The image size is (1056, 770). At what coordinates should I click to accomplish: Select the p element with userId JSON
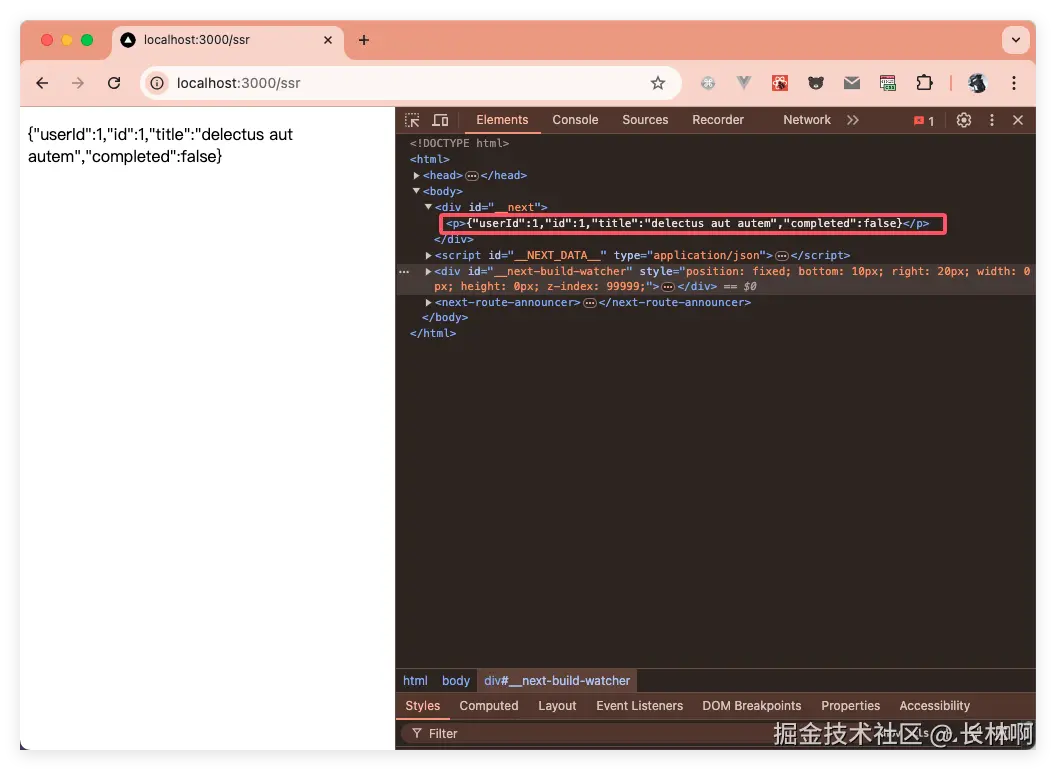tap(687, 223)
